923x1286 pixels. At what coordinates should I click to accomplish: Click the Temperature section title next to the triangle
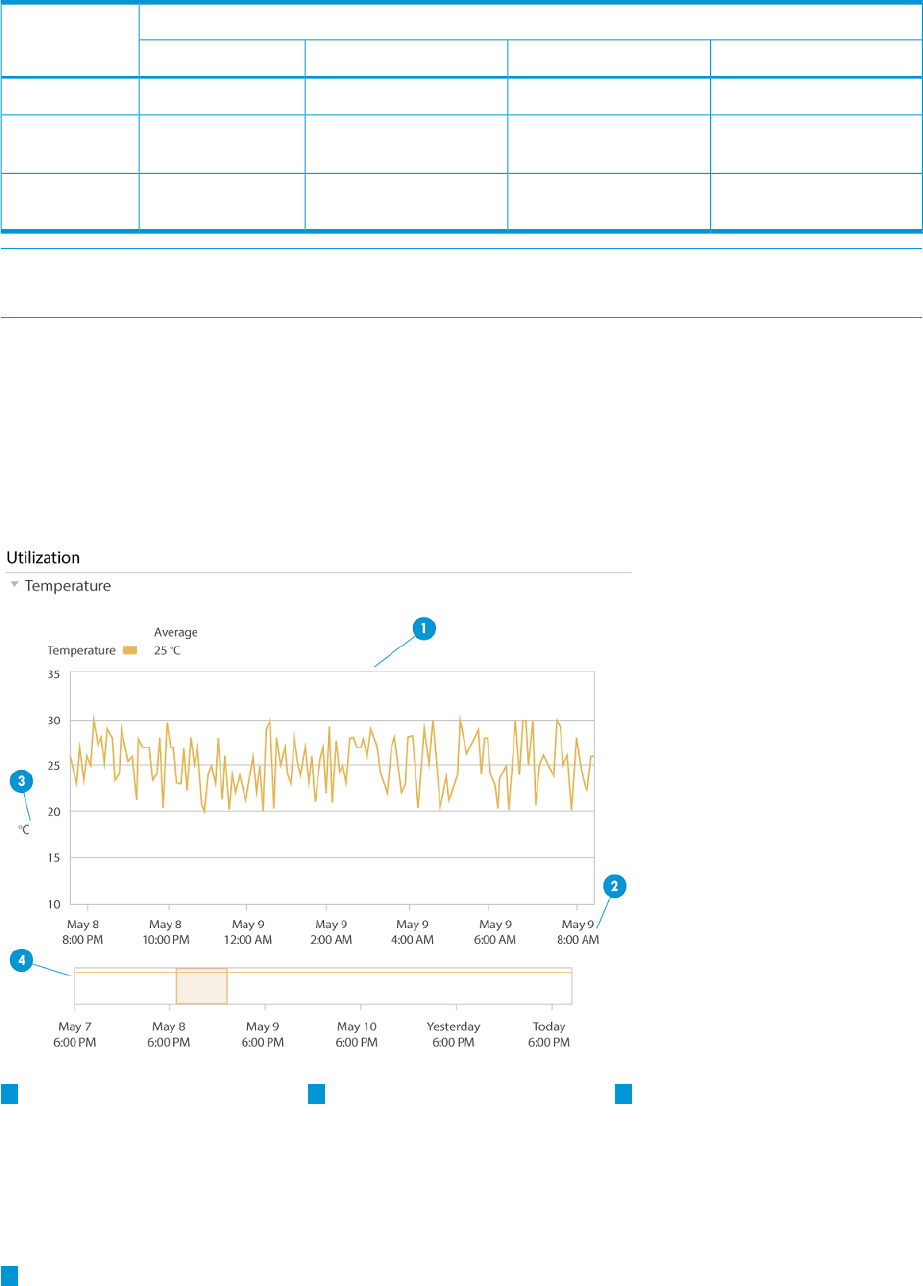pyautogui.click(x=68, y=586)
